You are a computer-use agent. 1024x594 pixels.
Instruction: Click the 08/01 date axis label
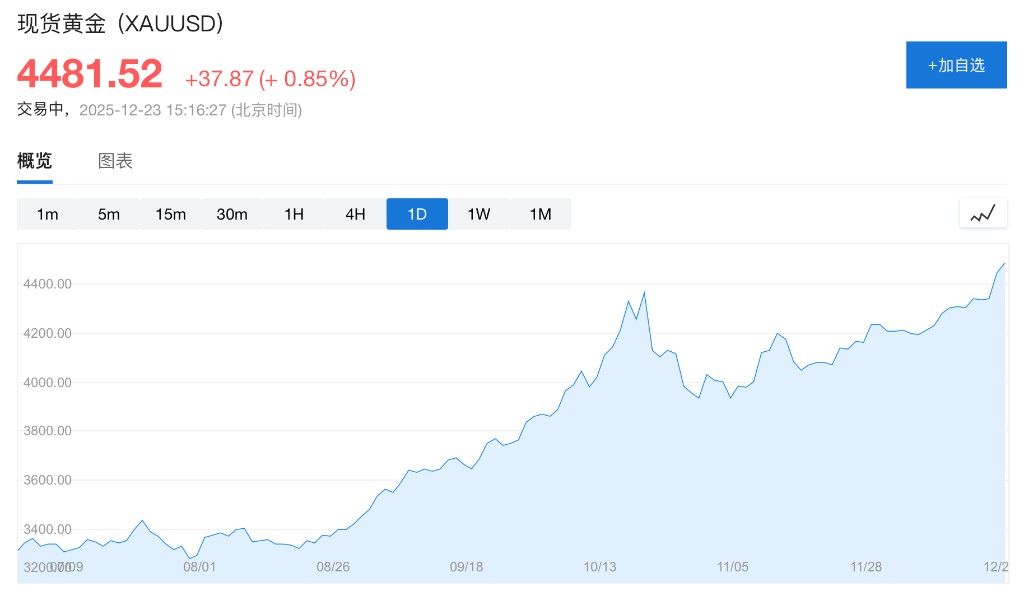click(200, 566)
